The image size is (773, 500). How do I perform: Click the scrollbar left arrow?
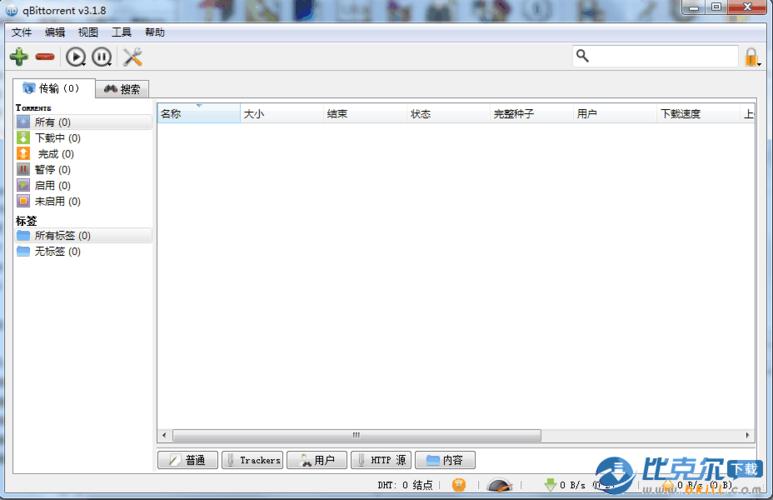point(164,435)
